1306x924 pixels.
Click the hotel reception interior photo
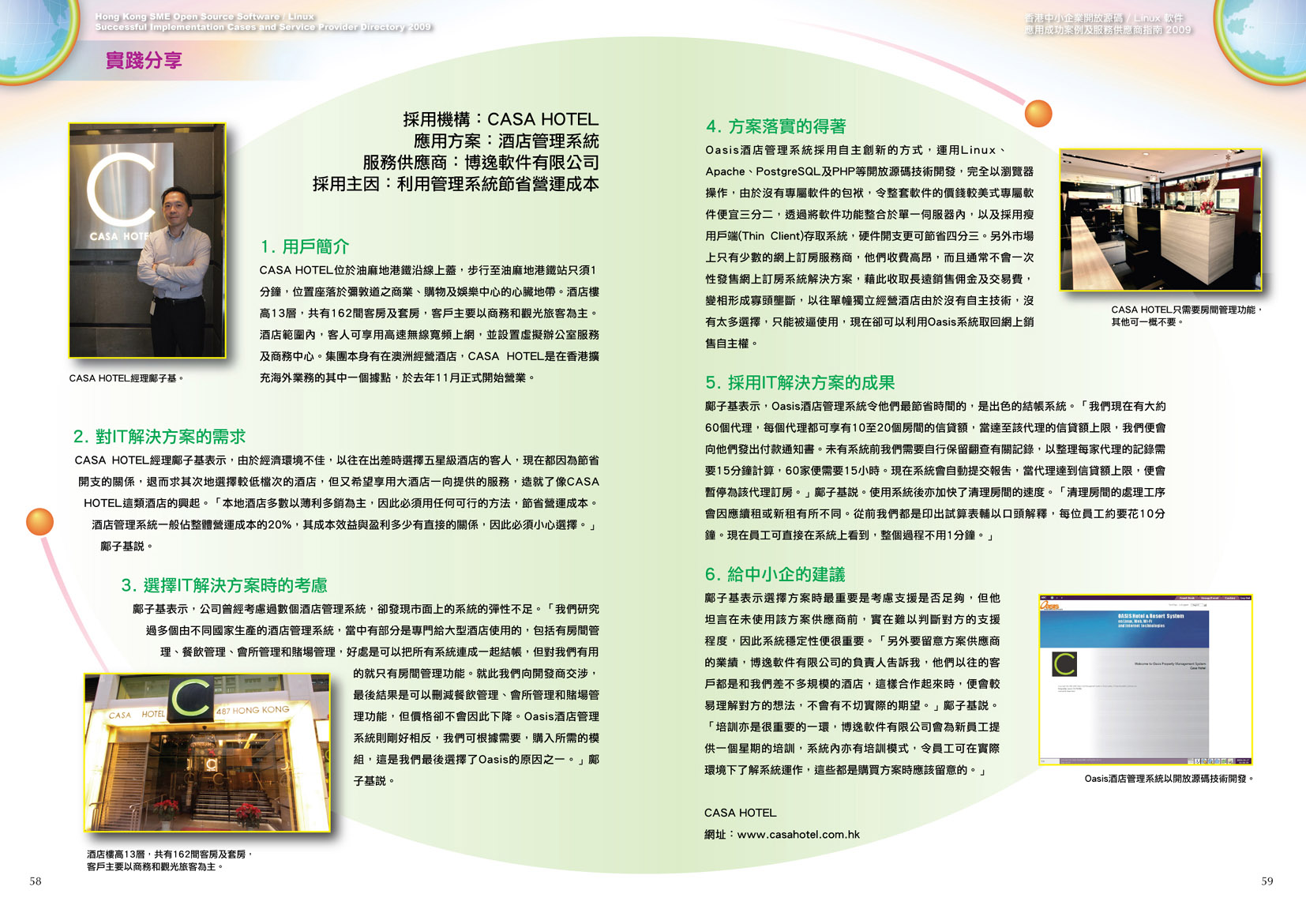click(x=1160, y=220)
